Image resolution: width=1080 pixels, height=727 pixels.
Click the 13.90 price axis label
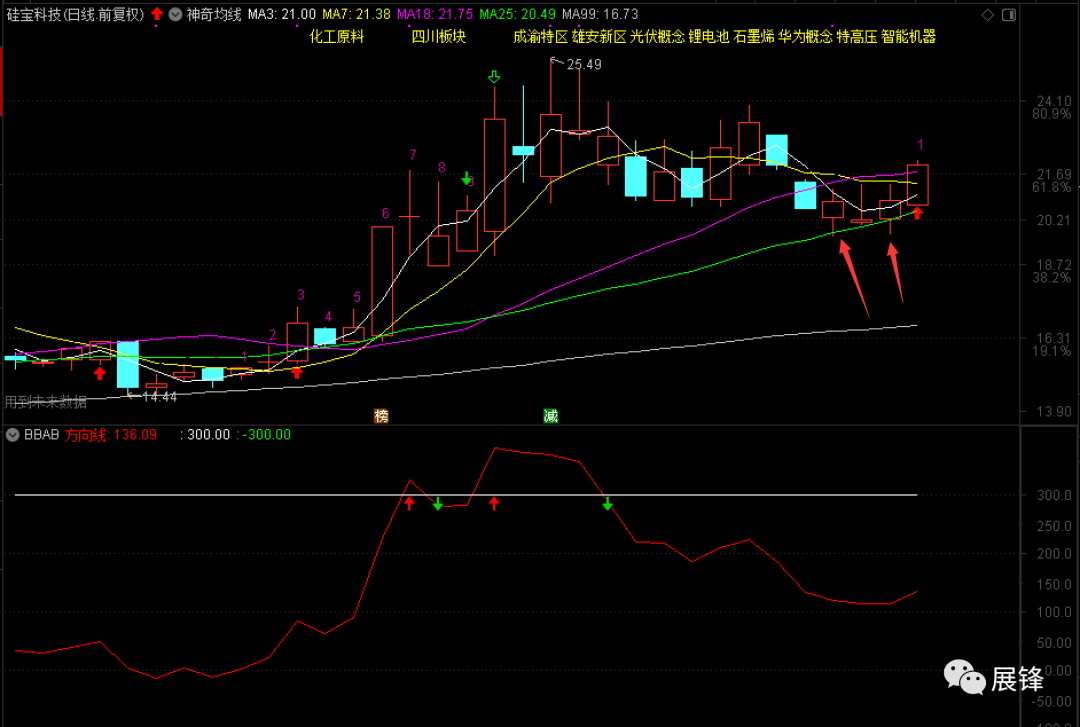click(x=1054, y=412)
